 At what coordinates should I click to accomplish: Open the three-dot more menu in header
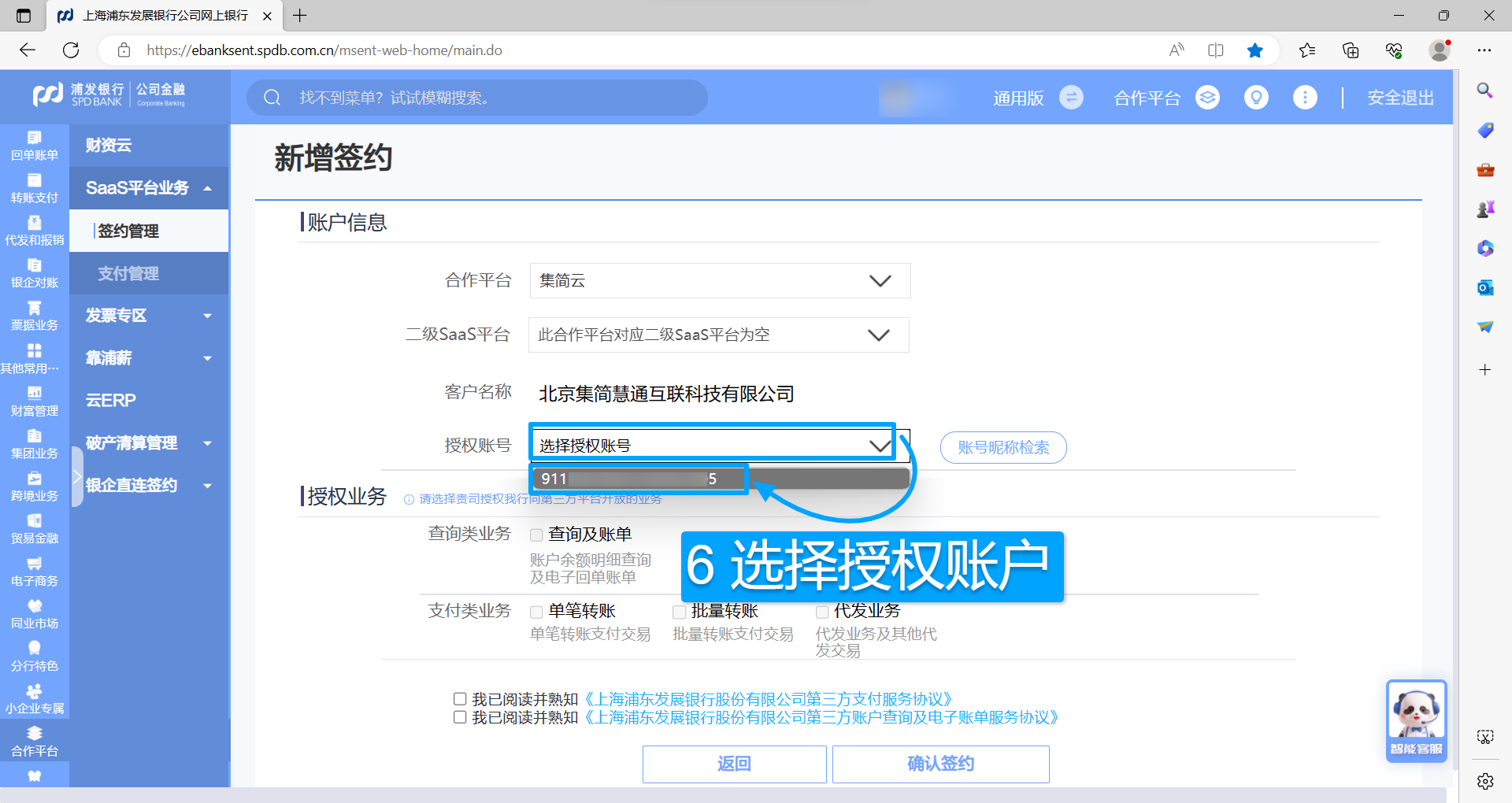[x=1305, y=98]
